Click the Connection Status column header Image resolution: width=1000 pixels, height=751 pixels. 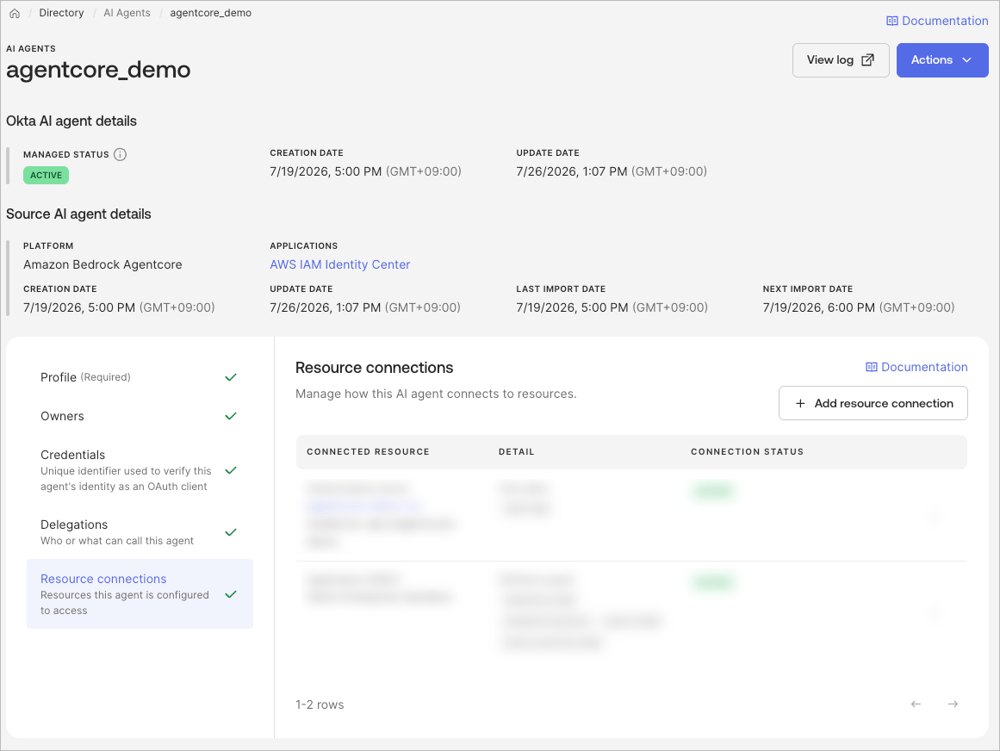(747, 452)
